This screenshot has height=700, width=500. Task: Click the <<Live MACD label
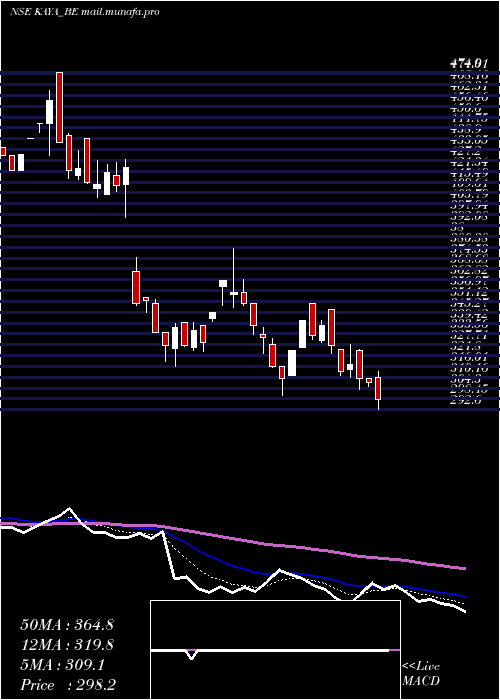point(421,674)
